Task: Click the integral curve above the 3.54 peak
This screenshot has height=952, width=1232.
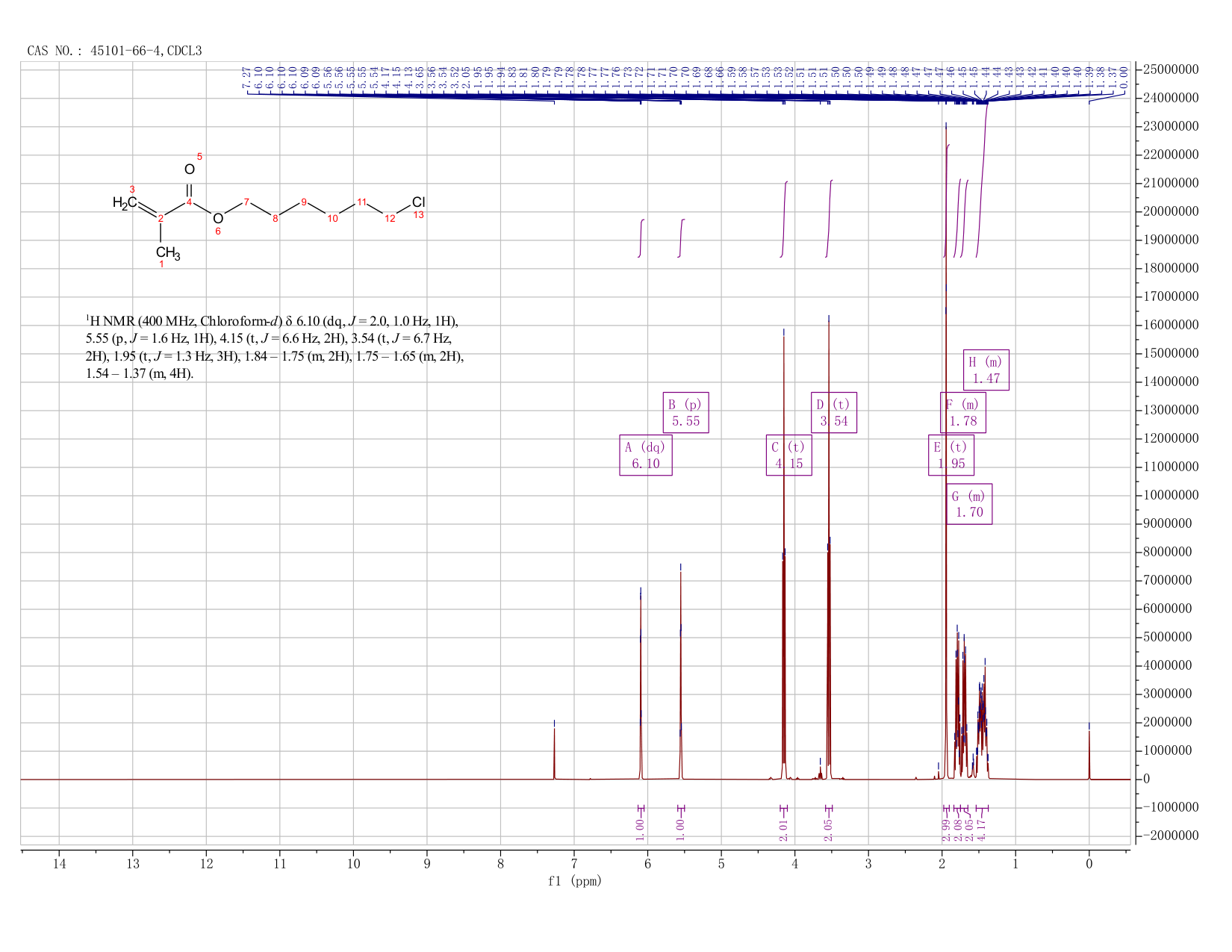Action: click(829, 219)
